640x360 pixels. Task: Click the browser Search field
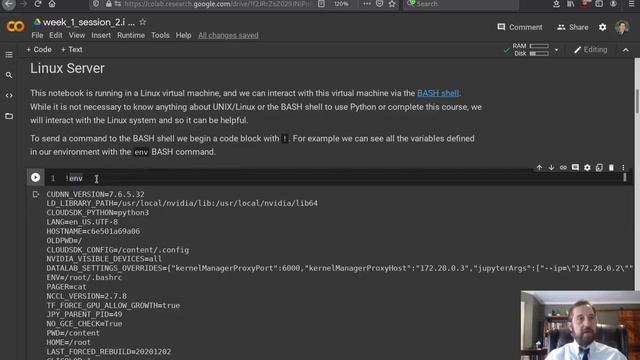(x=461, y=4)
